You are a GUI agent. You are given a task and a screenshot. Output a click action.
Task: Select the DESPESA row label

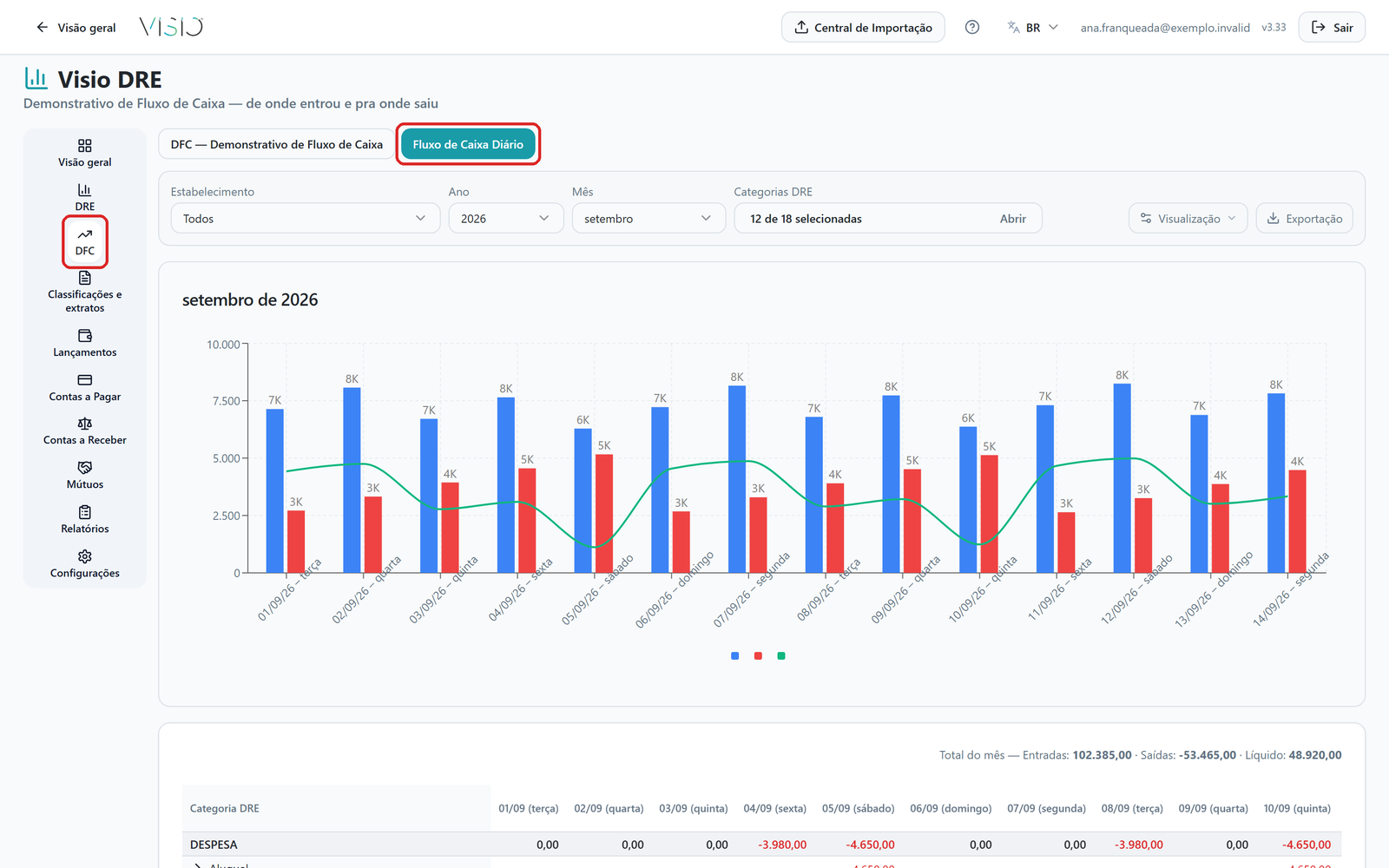(x=214, y=845)
